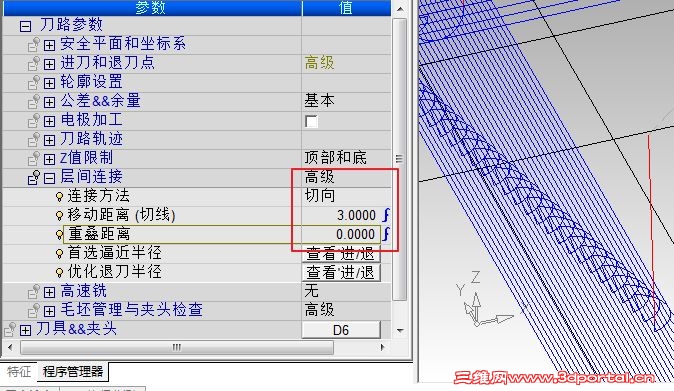Expand the 安全平面和坐标系 row
The height and width of the screenshot is (391, 674).
click(x=49, y=45)
